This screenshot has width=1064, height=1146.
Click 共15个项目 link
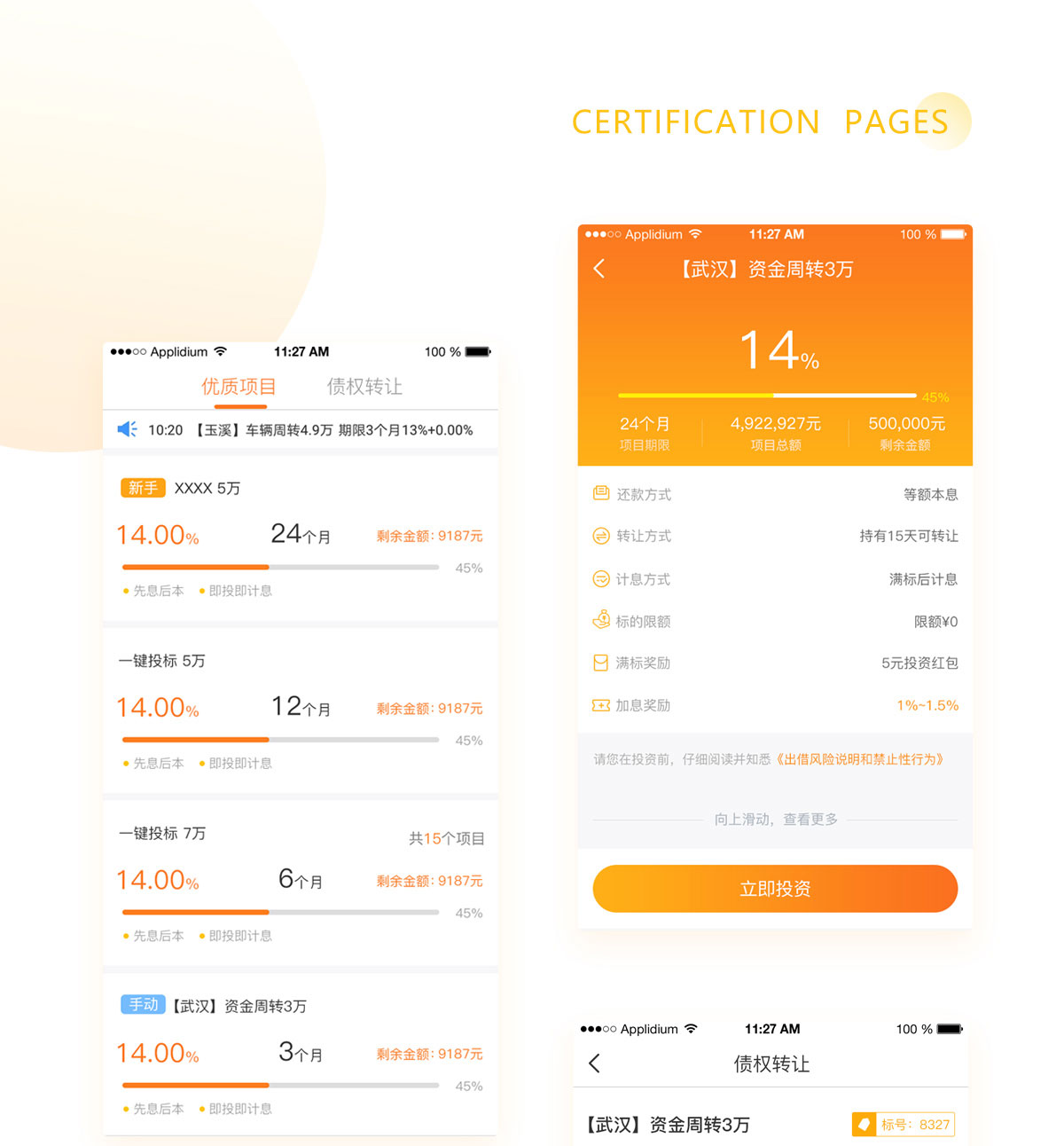click(x=447, y=838)
